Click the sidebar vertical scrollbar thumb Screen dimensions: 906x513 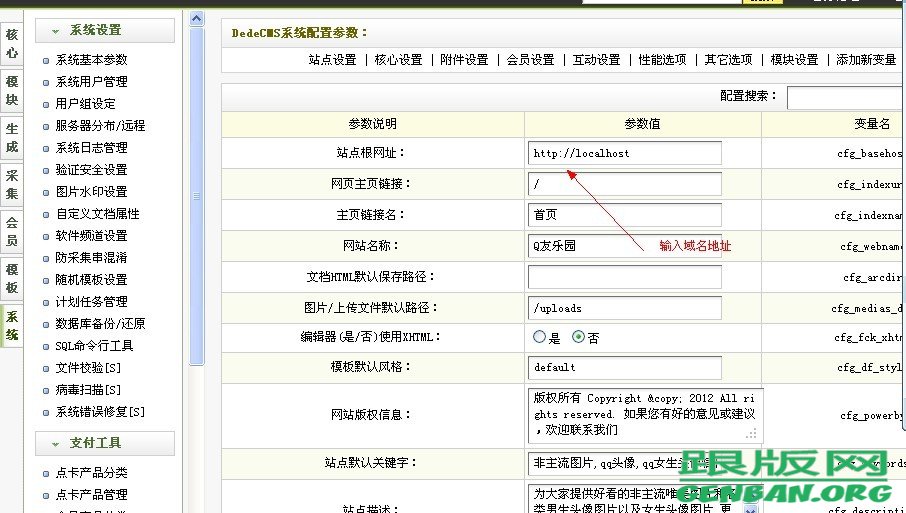pyautogui.click(x=196, y=196)
